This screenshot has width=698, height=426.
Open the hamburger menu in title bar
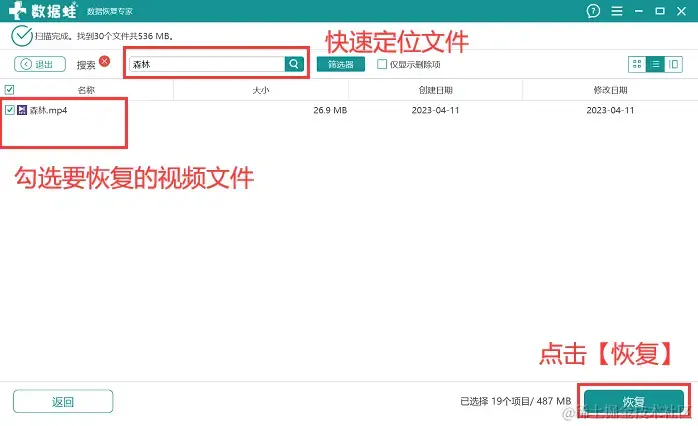point(617,11)
